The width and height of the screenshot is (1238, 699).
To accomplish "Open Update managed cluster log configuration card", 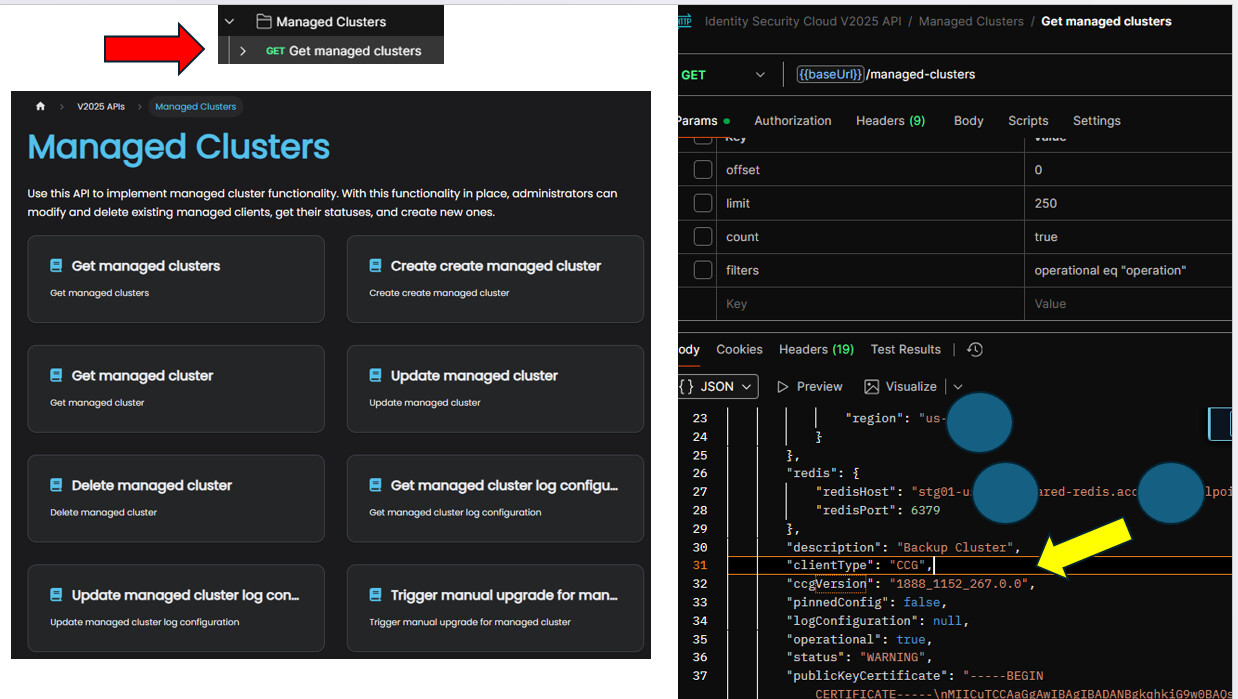I will [x=176, y=608].
